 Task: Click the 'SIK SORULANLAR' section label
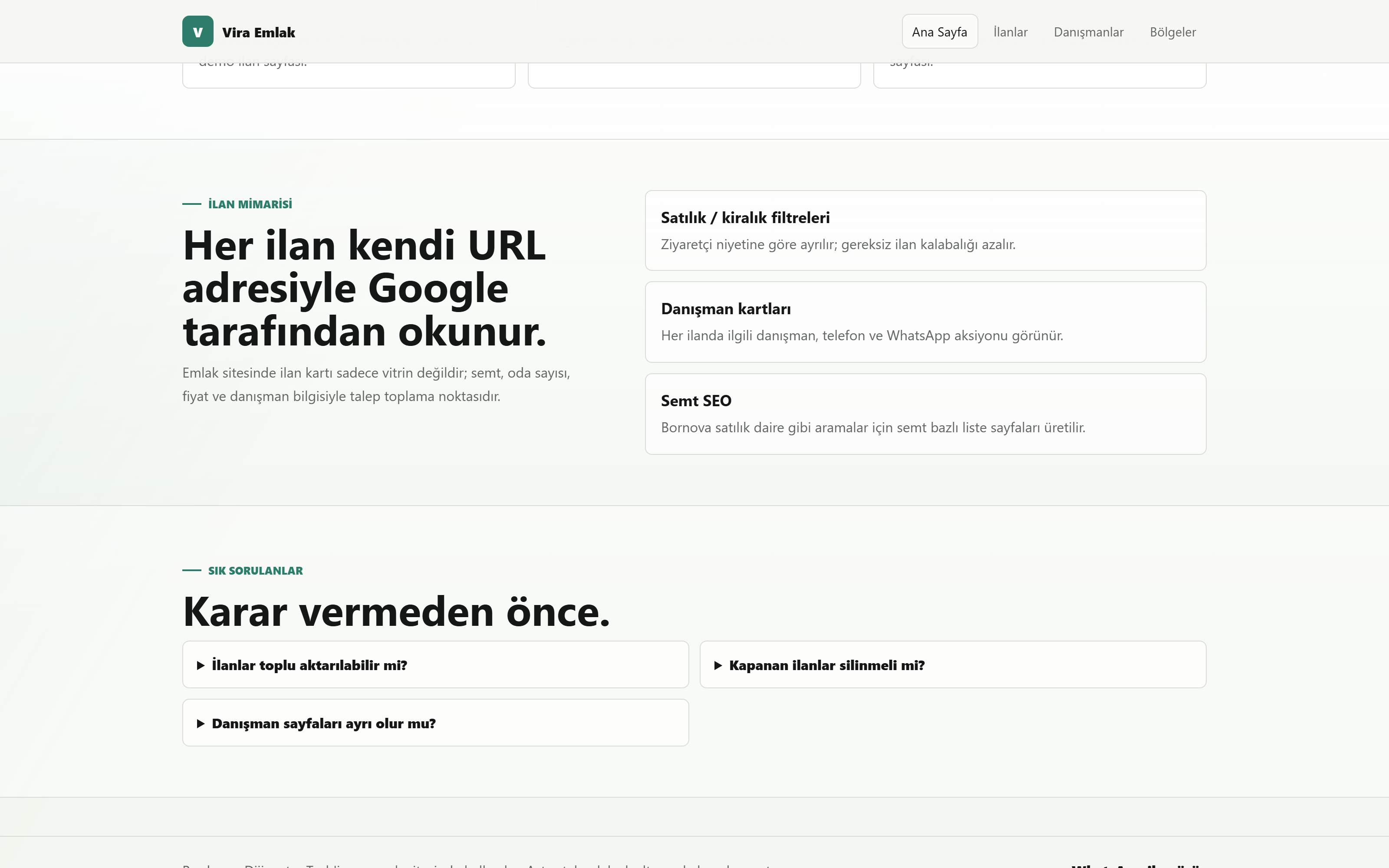coord(255,571)
